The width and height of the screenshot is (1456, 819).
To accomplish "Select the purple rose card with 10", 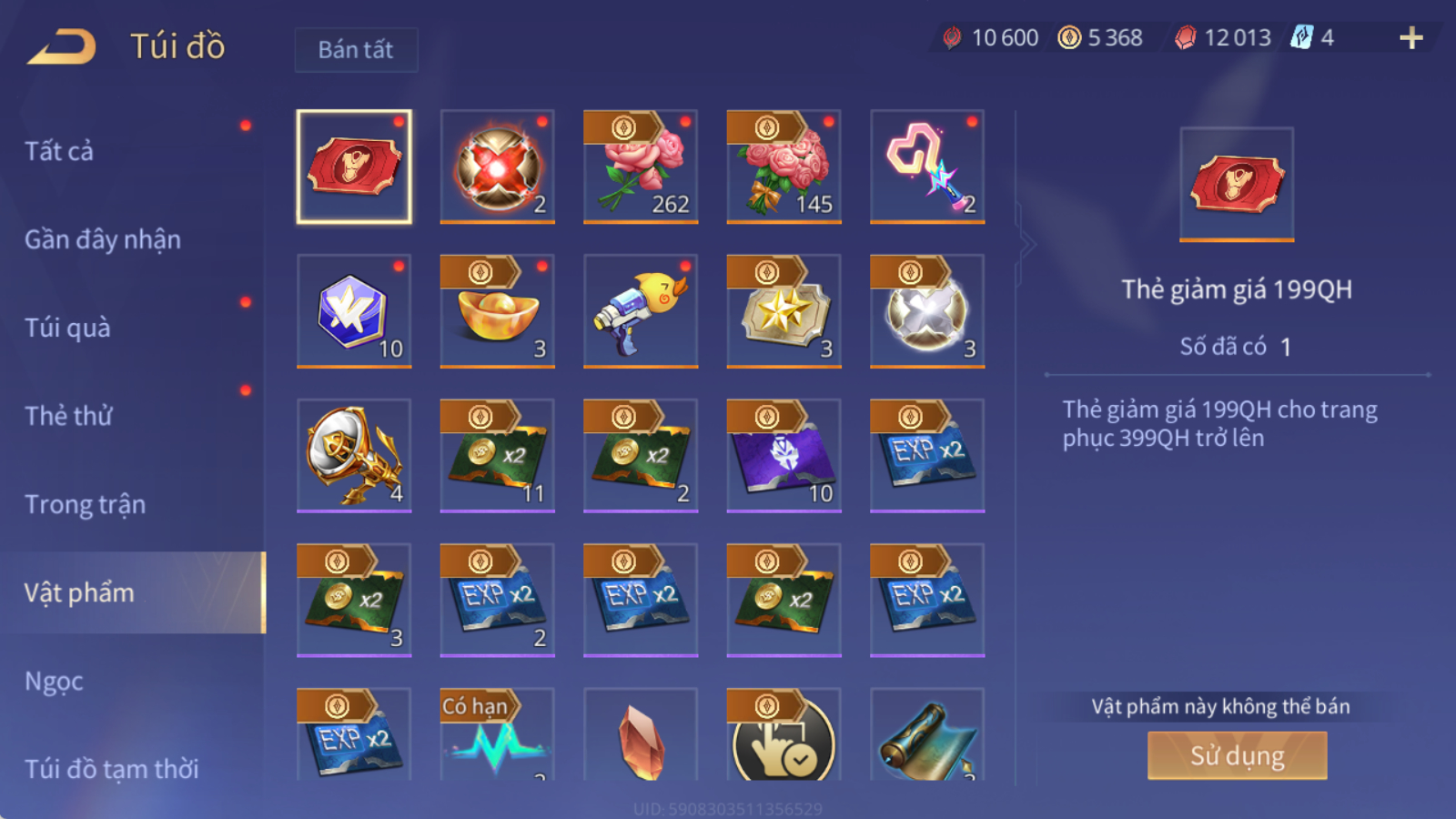I will pos(784,456).
